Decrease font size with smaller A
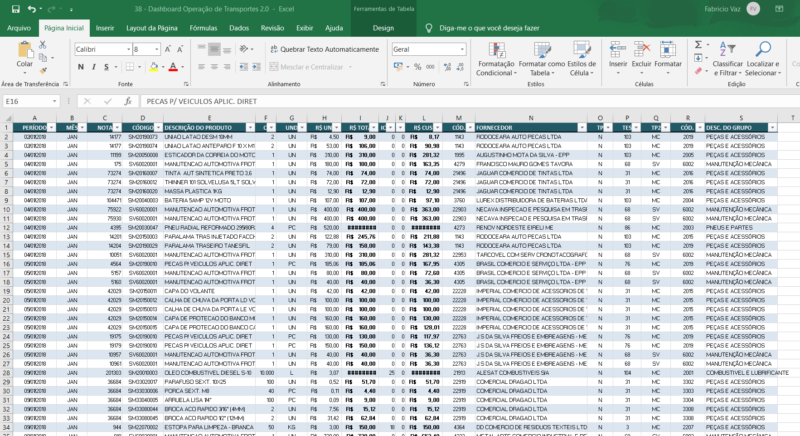The height and width of the screenshot is (436, 800). click(180, 49)
